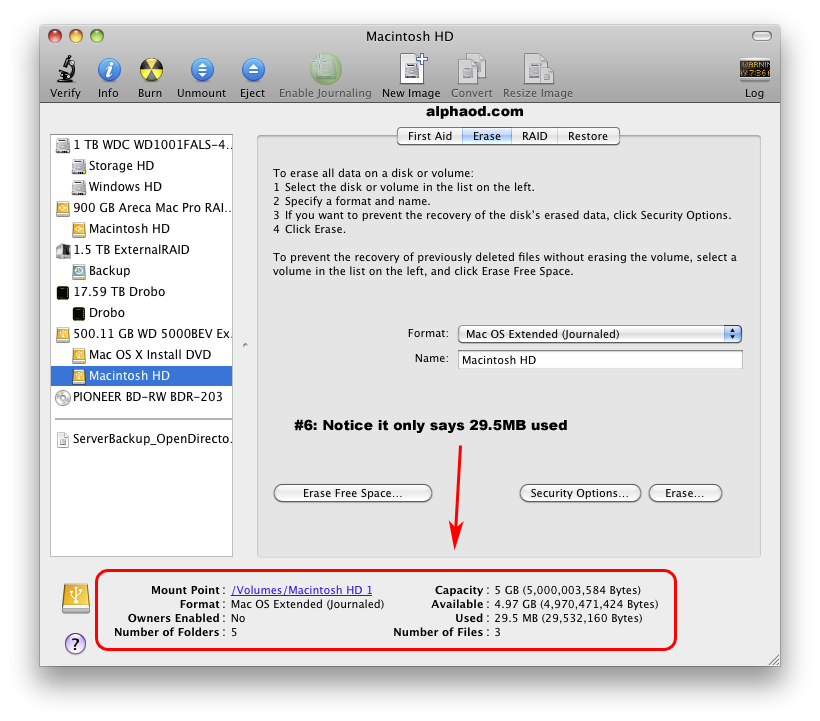Click the USB drive icon beside Mount Point
820x721 pixels.
pyautogui.click(x=76, y=599)
